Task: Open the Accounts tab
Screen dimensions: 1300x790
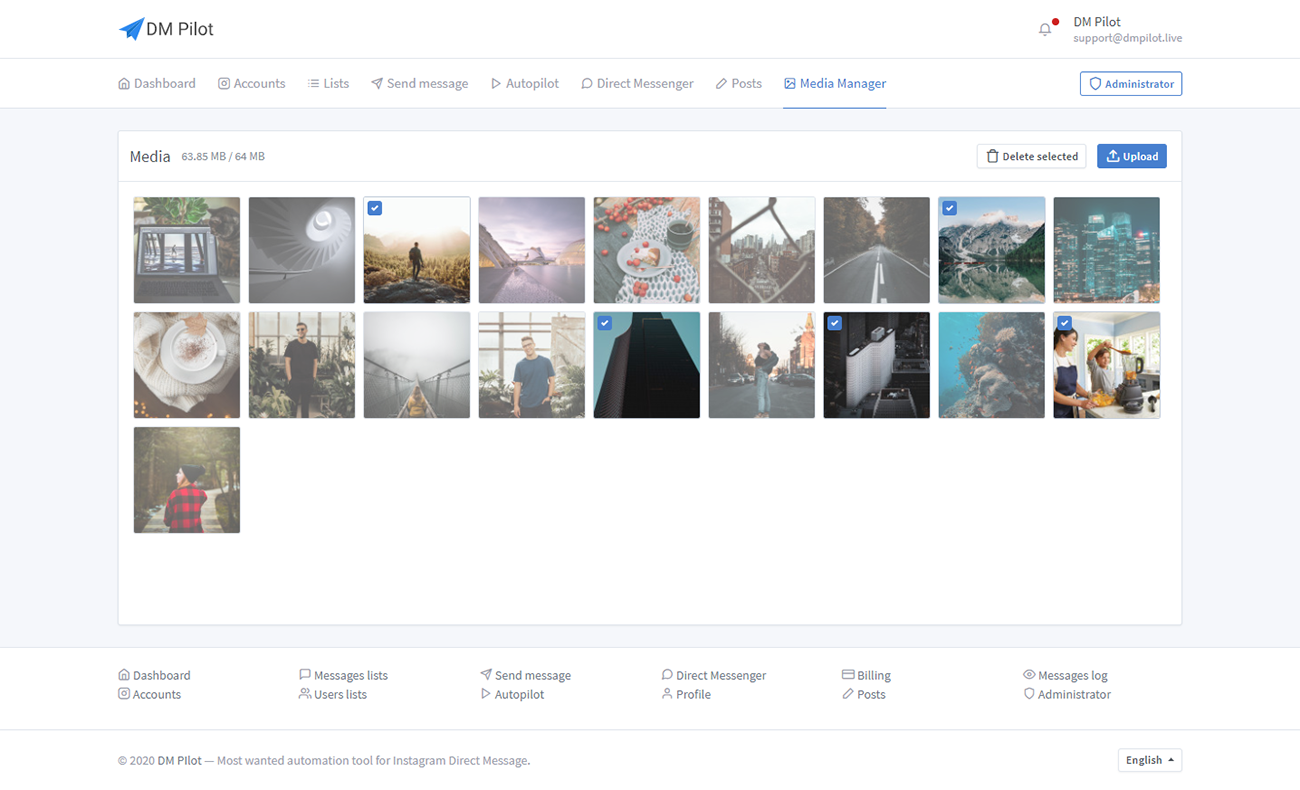Action: [x=252, y=84]
